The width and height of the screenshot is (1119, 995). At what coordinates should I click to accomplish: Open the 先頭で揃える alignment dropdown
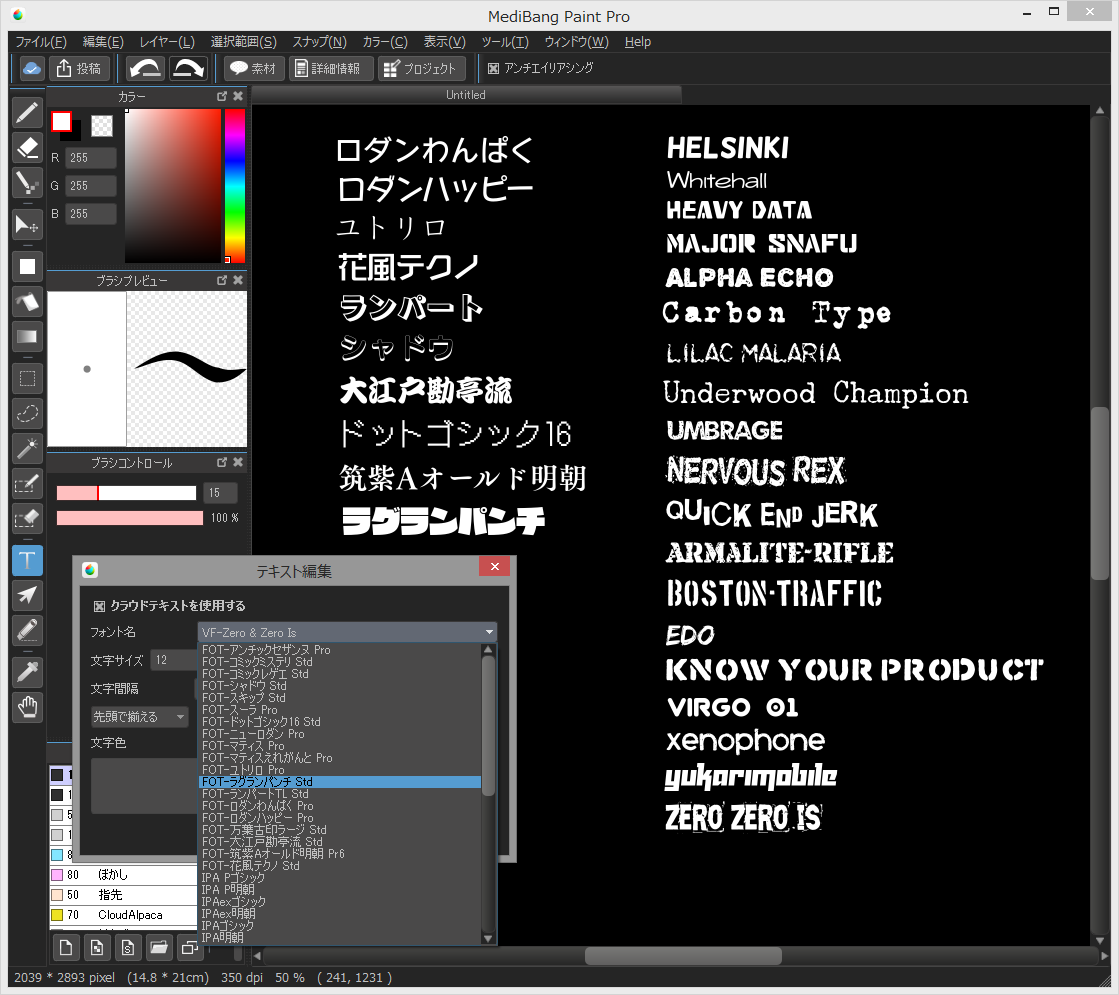point(139,717)
